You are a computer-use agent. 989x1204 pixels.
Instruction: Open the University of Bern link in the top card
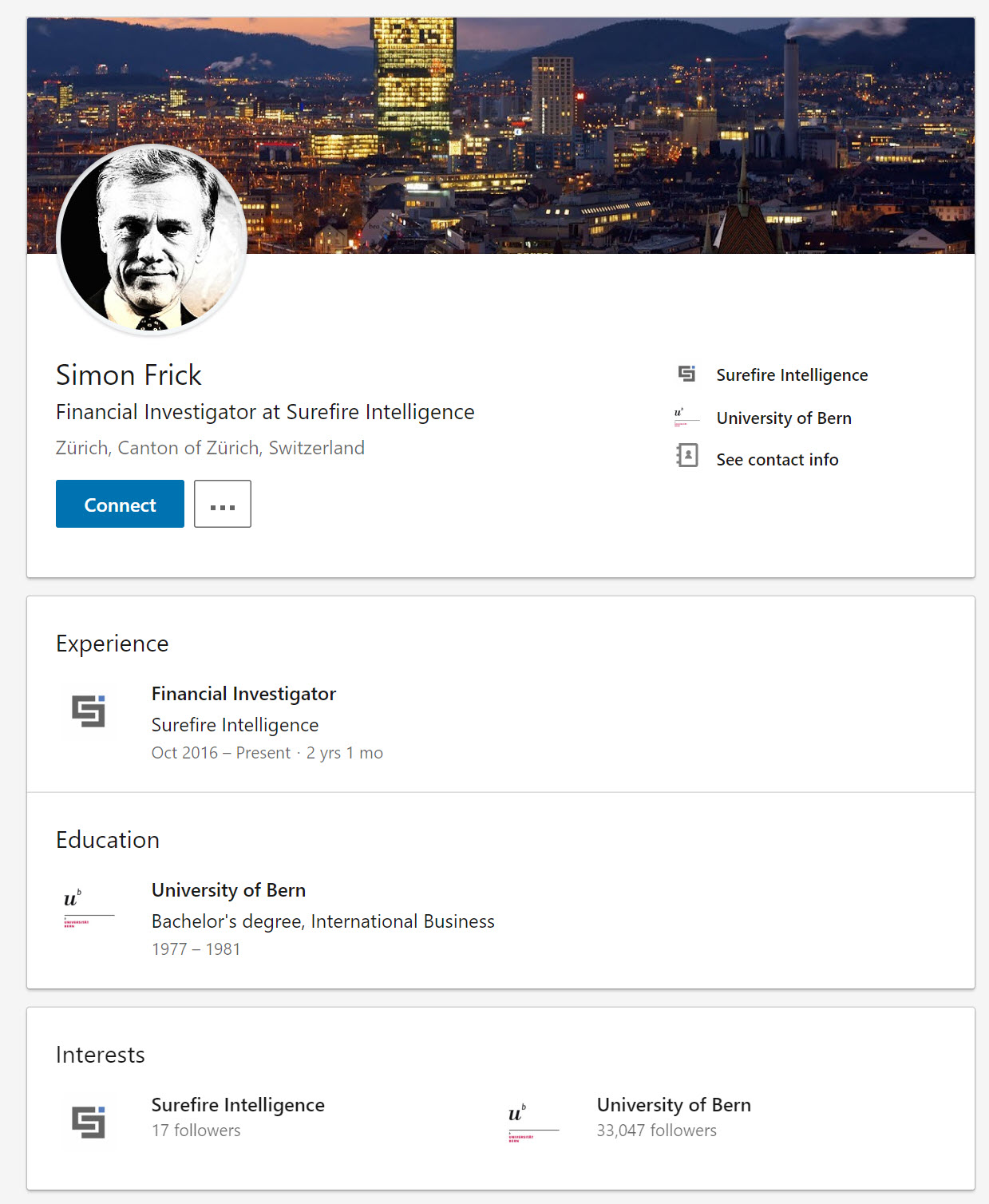coord(784,418)
